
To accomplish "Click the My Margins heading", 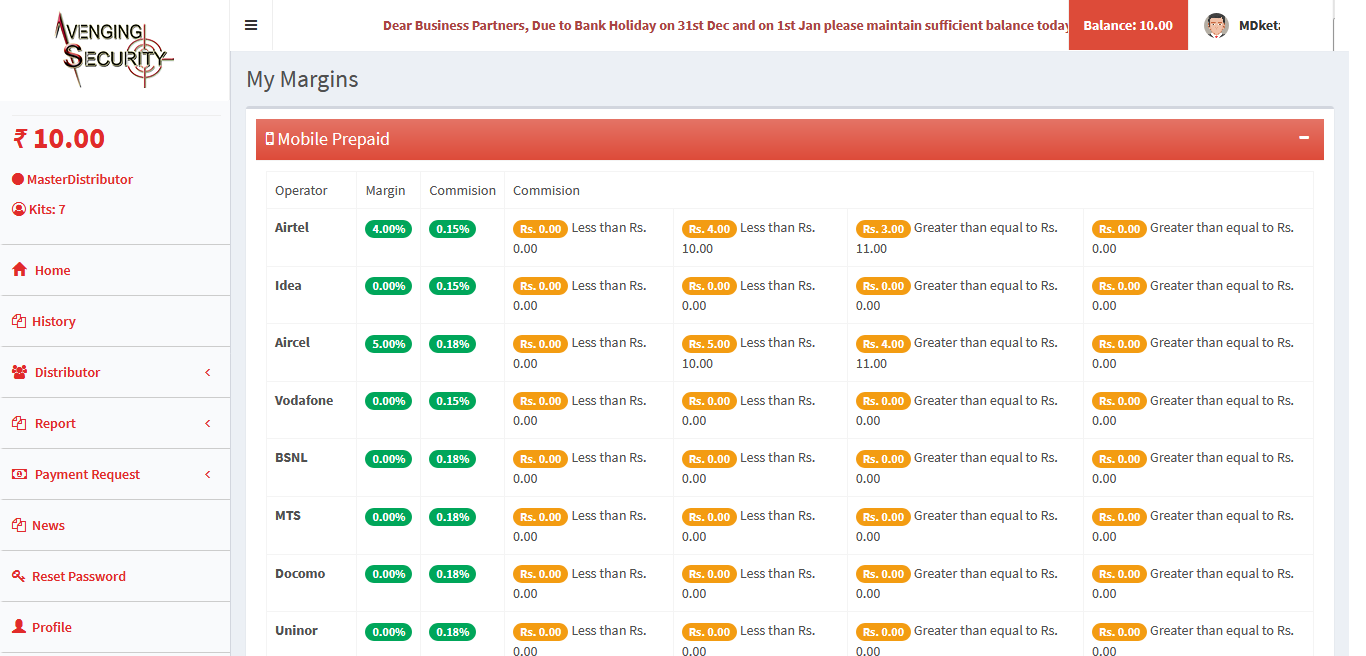I will [x=302, y=79].
